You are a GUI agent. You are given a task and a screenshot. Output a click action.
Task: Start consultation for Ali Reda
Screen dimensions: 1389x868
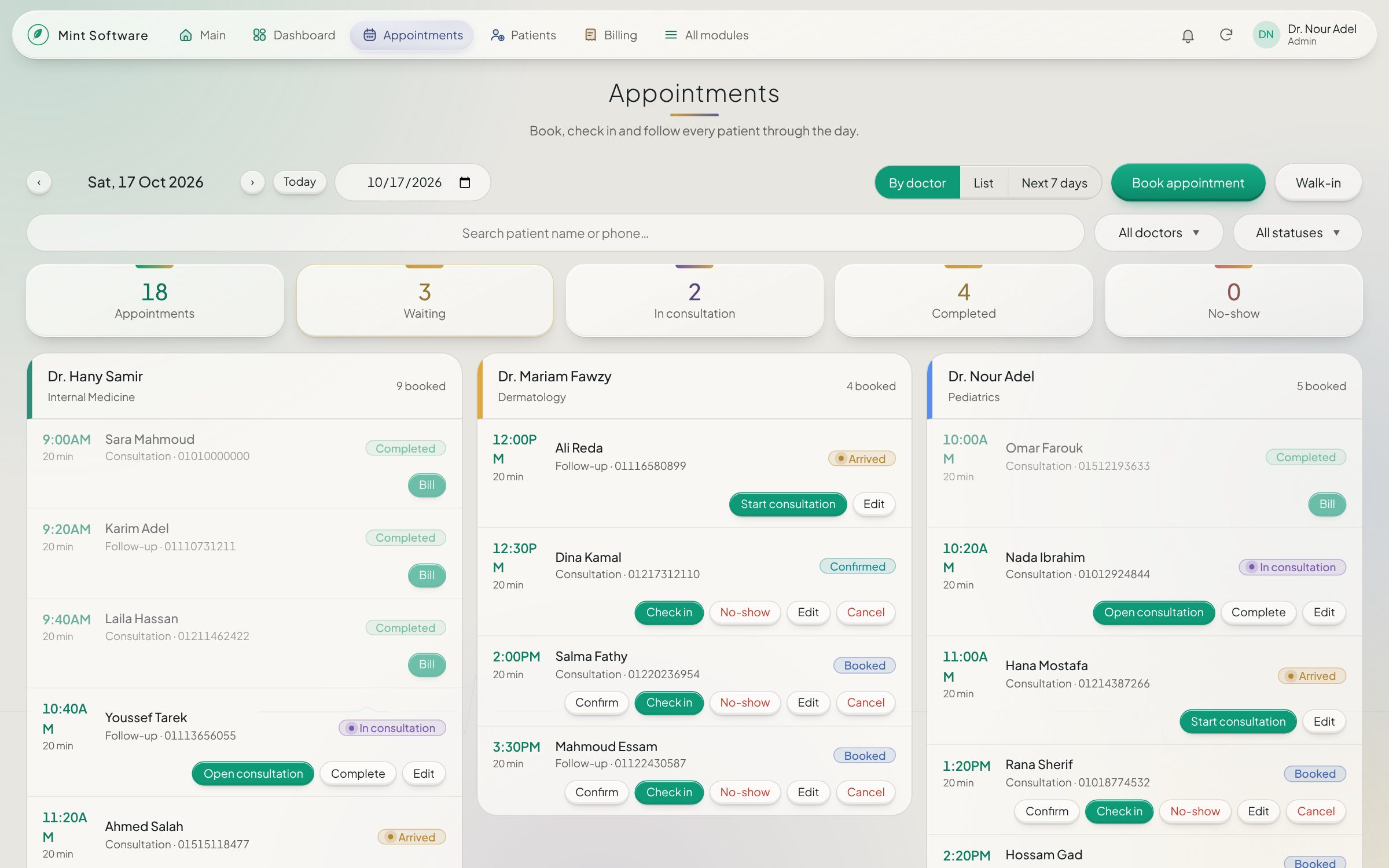tap(788, 504)
